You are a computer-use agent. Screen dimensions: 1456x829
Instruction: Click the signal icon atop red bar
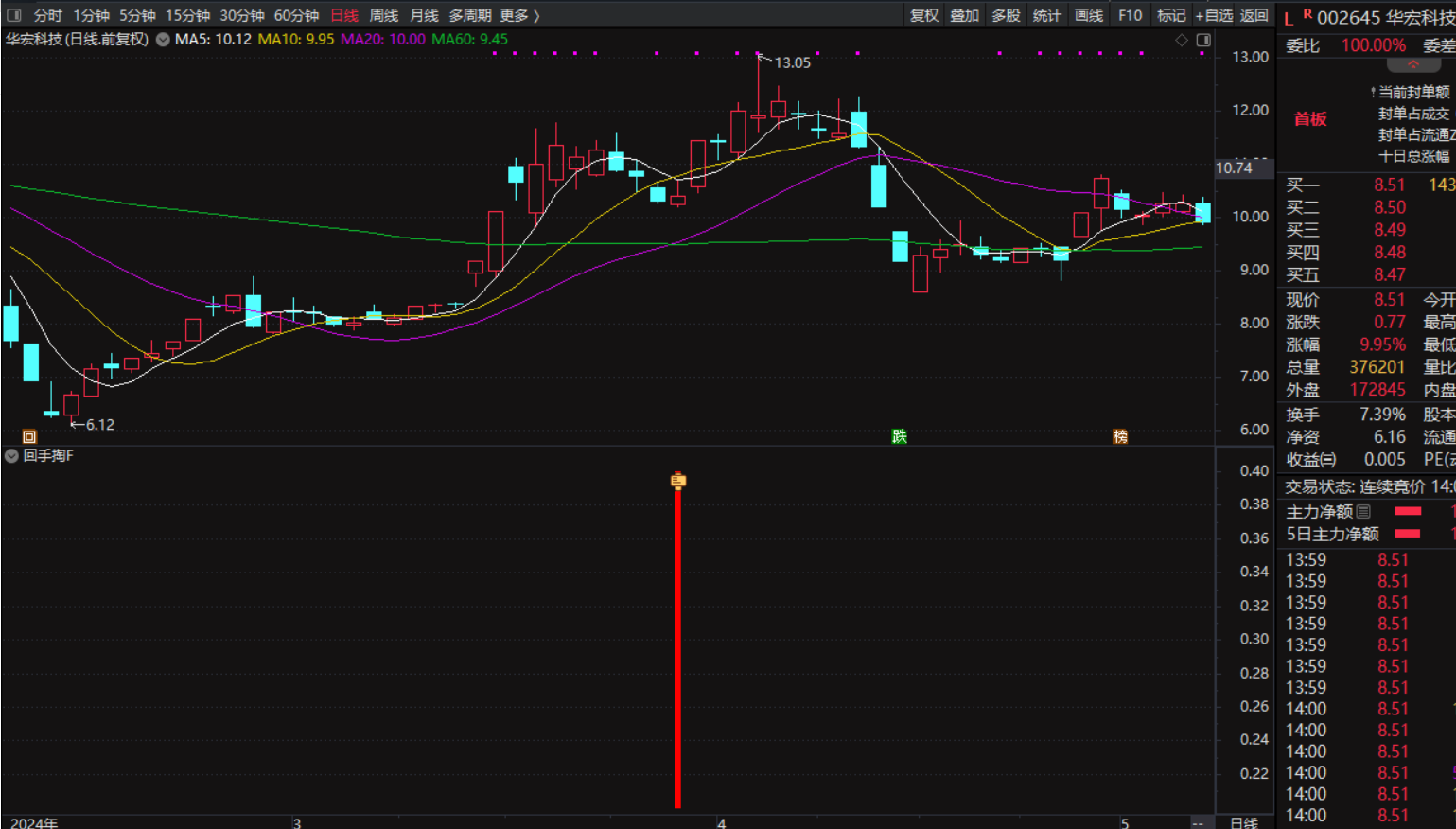[x=677, y=481]
